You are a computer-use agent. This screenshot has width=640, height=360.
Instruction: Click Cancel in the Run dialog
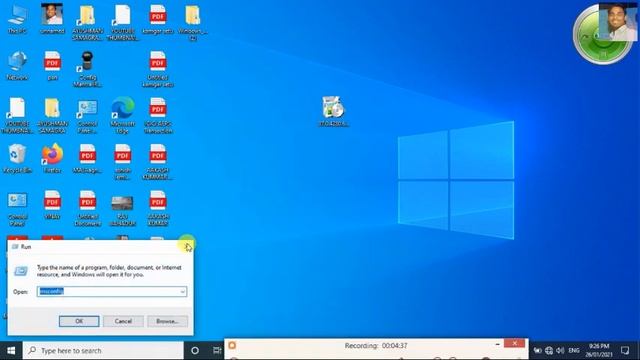123,321
